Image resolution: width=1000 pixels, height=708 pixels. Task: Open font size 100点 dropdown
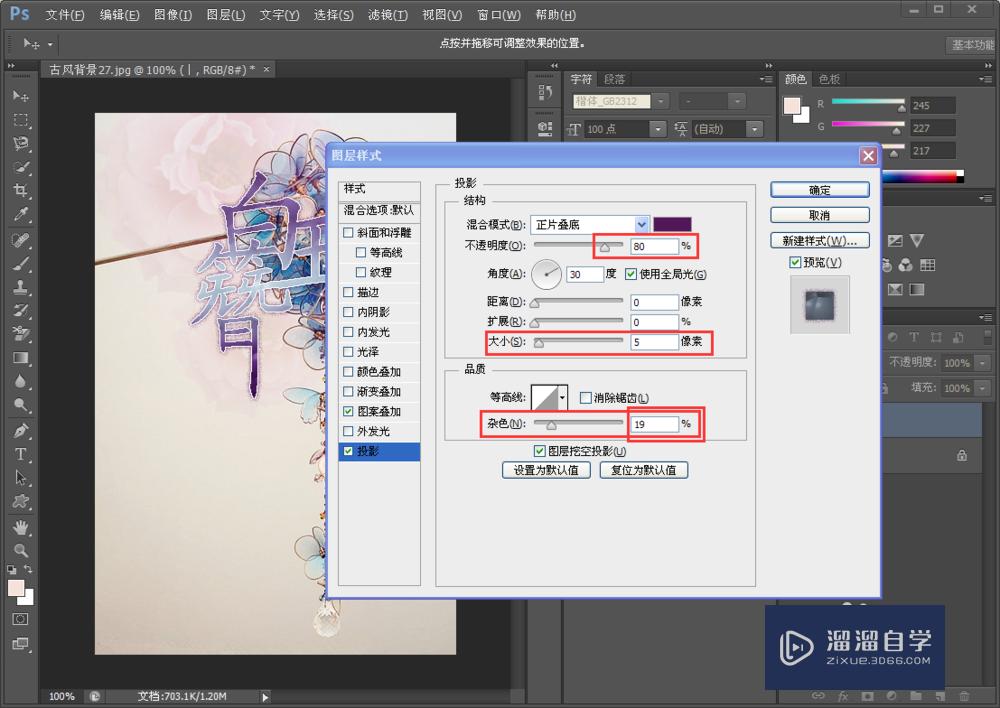tap(658, 129)
